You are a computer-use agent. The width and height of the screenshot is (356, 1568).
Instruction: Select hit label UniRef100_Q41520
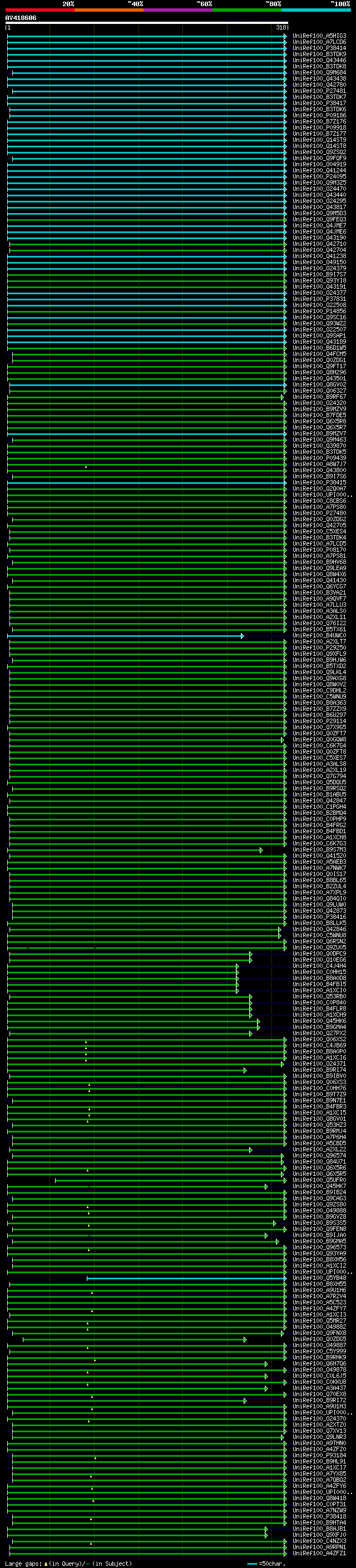319,856
